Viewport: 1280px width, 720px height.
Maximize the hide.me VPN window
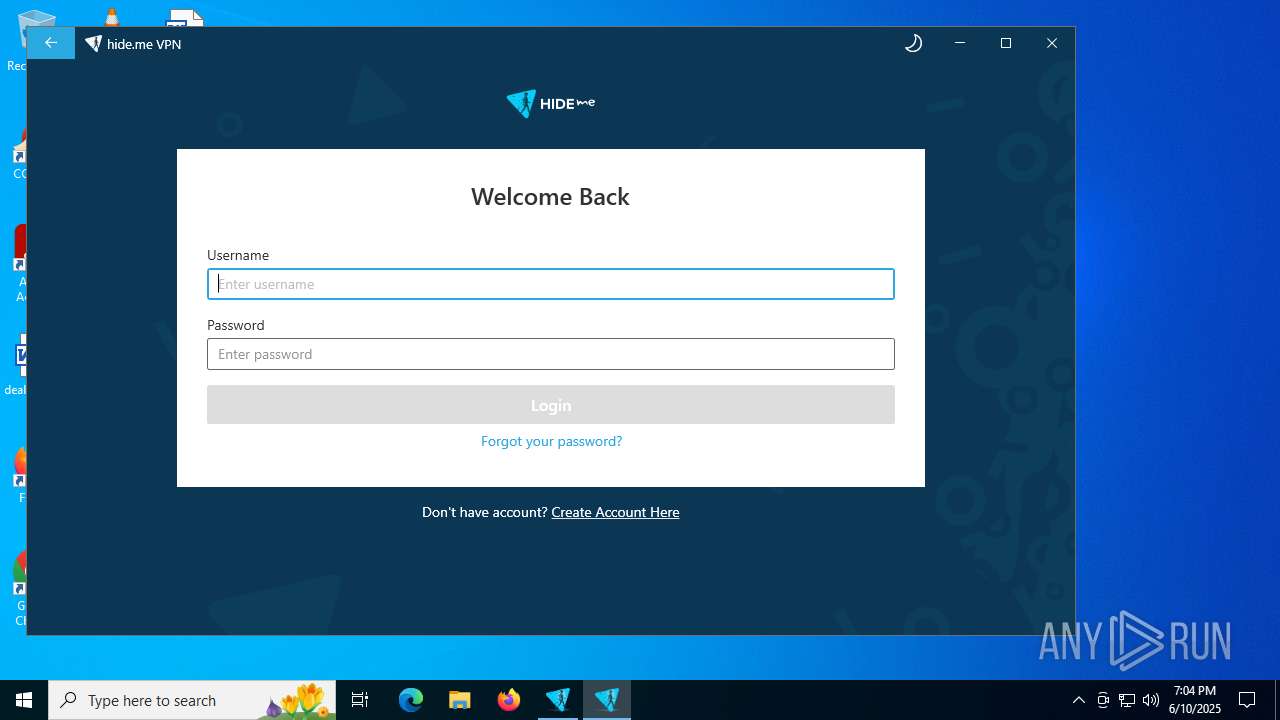coord(1006,43)
